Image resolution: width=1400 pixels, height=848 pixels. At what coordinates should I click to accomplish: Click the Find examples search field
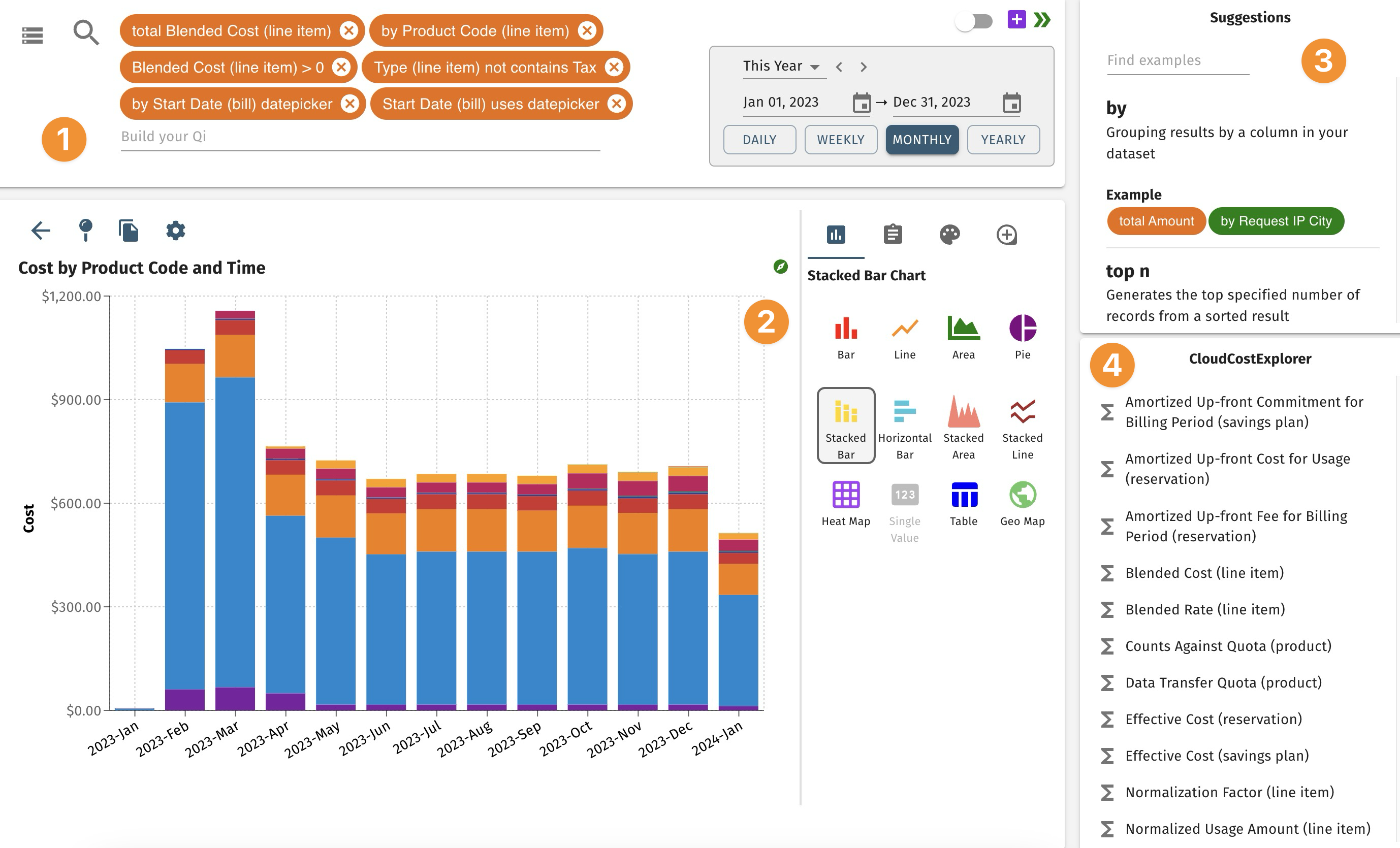coord(1178,60)
